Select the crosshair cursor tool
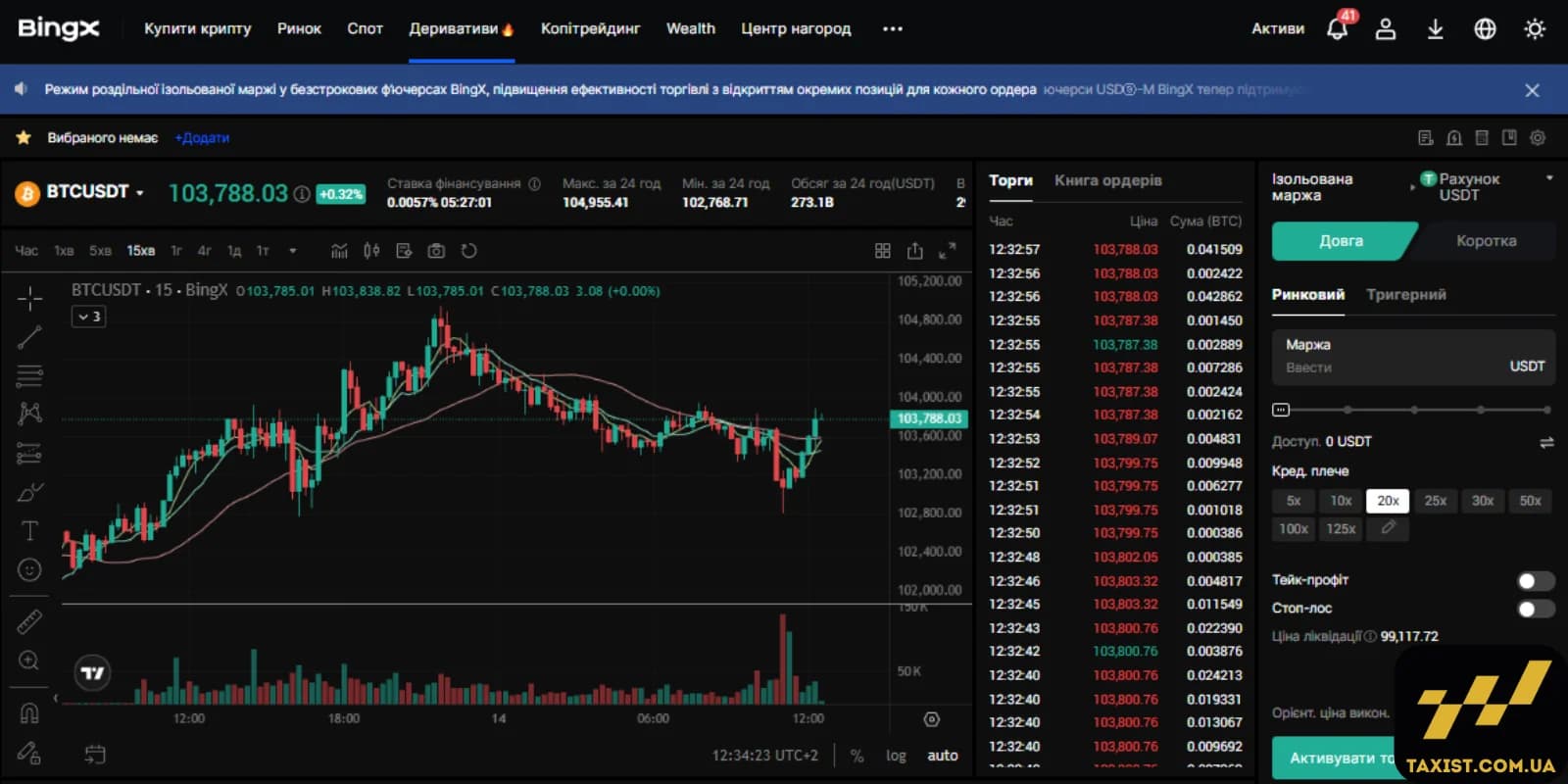 [x=29, y=298]
